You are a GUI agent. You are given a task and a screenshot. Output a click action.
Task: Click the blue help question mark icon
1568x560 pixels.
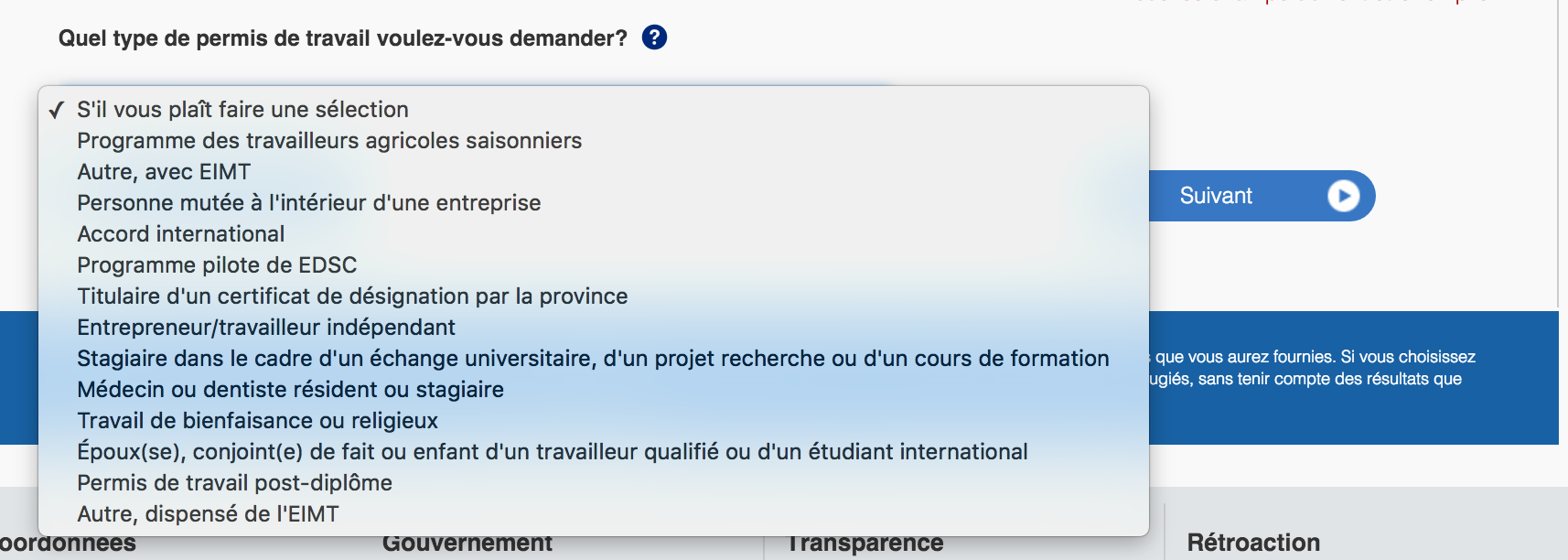click(x=654, y=38)
